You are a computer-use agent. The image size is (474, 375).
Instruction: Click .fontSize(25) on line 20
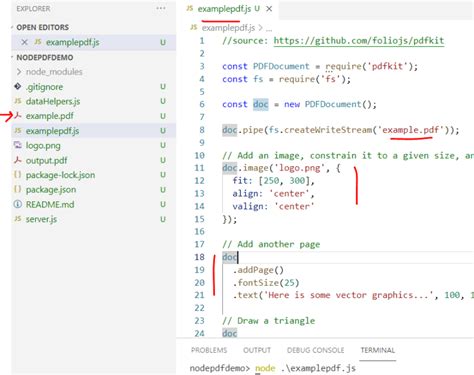[266, 283]
